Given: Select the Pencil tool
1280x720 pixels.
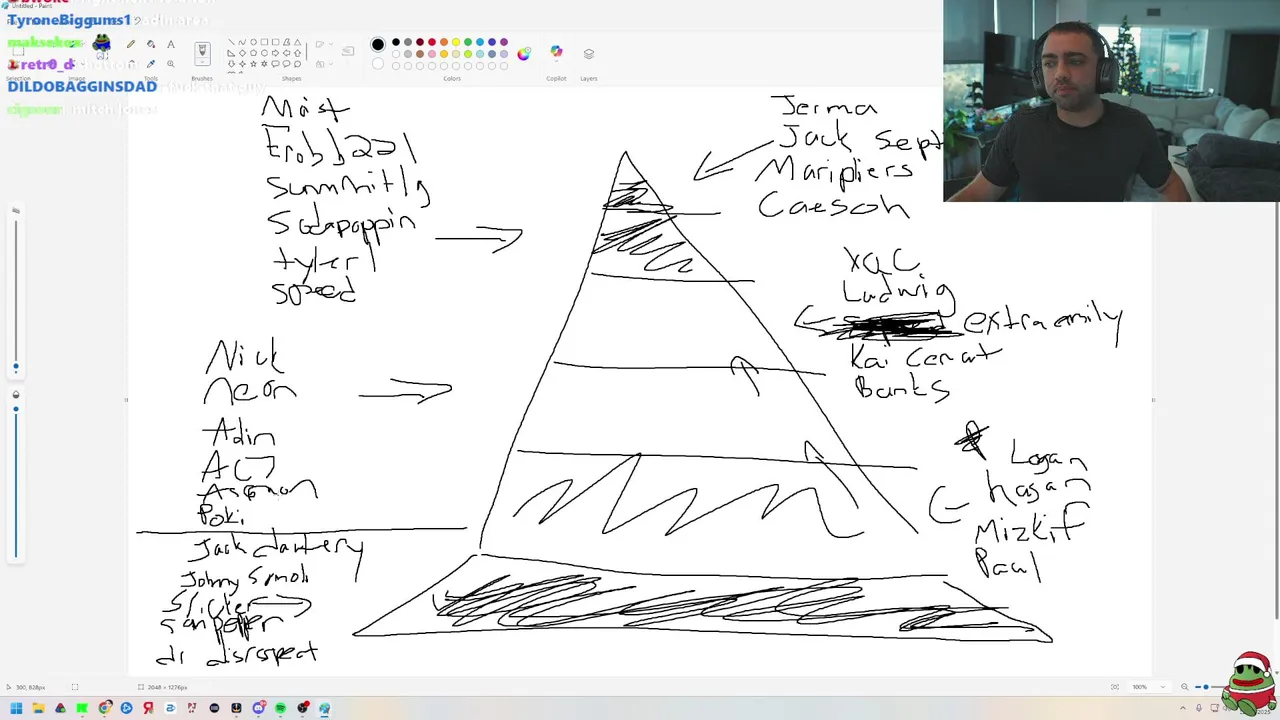Looking at the screenshot, I should point(131,44).
